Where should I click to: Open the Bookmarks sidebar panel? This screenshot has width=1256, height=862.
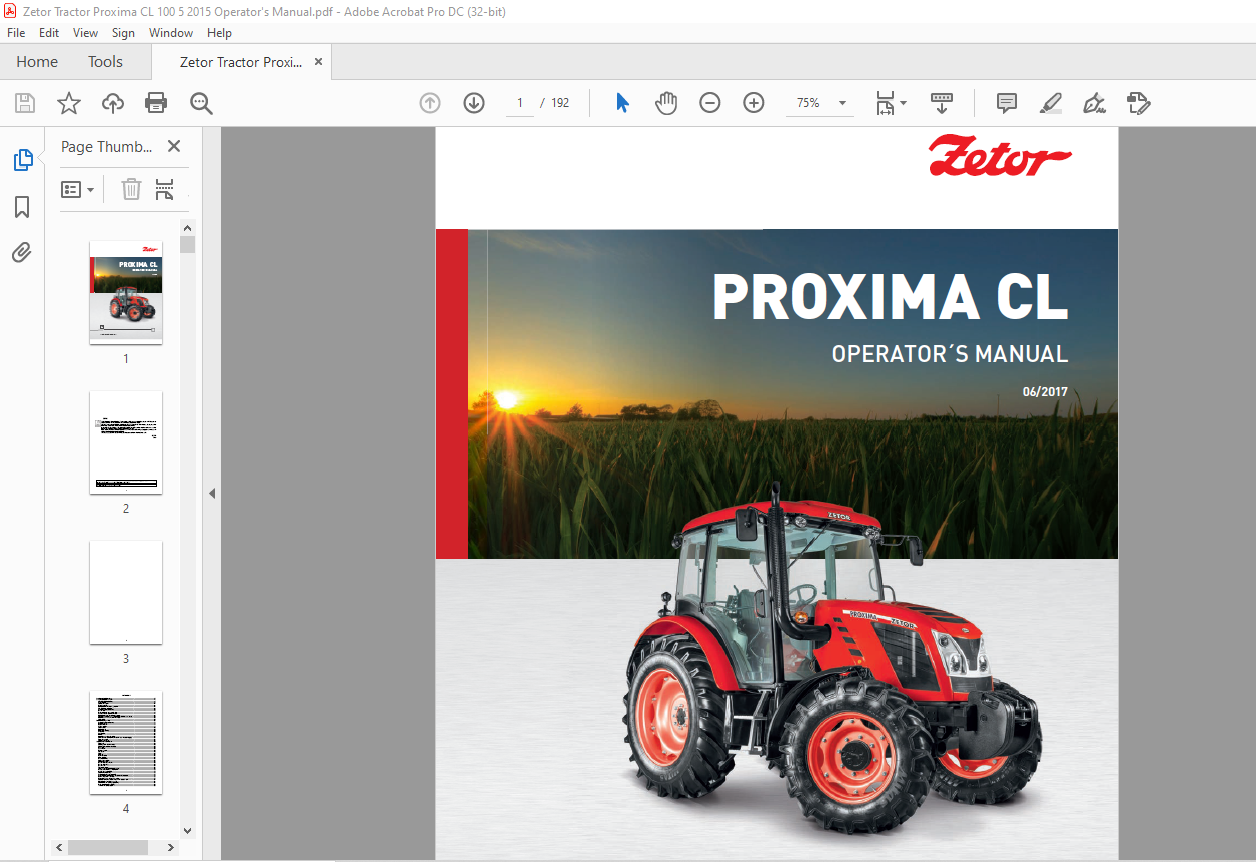(22, 207)
